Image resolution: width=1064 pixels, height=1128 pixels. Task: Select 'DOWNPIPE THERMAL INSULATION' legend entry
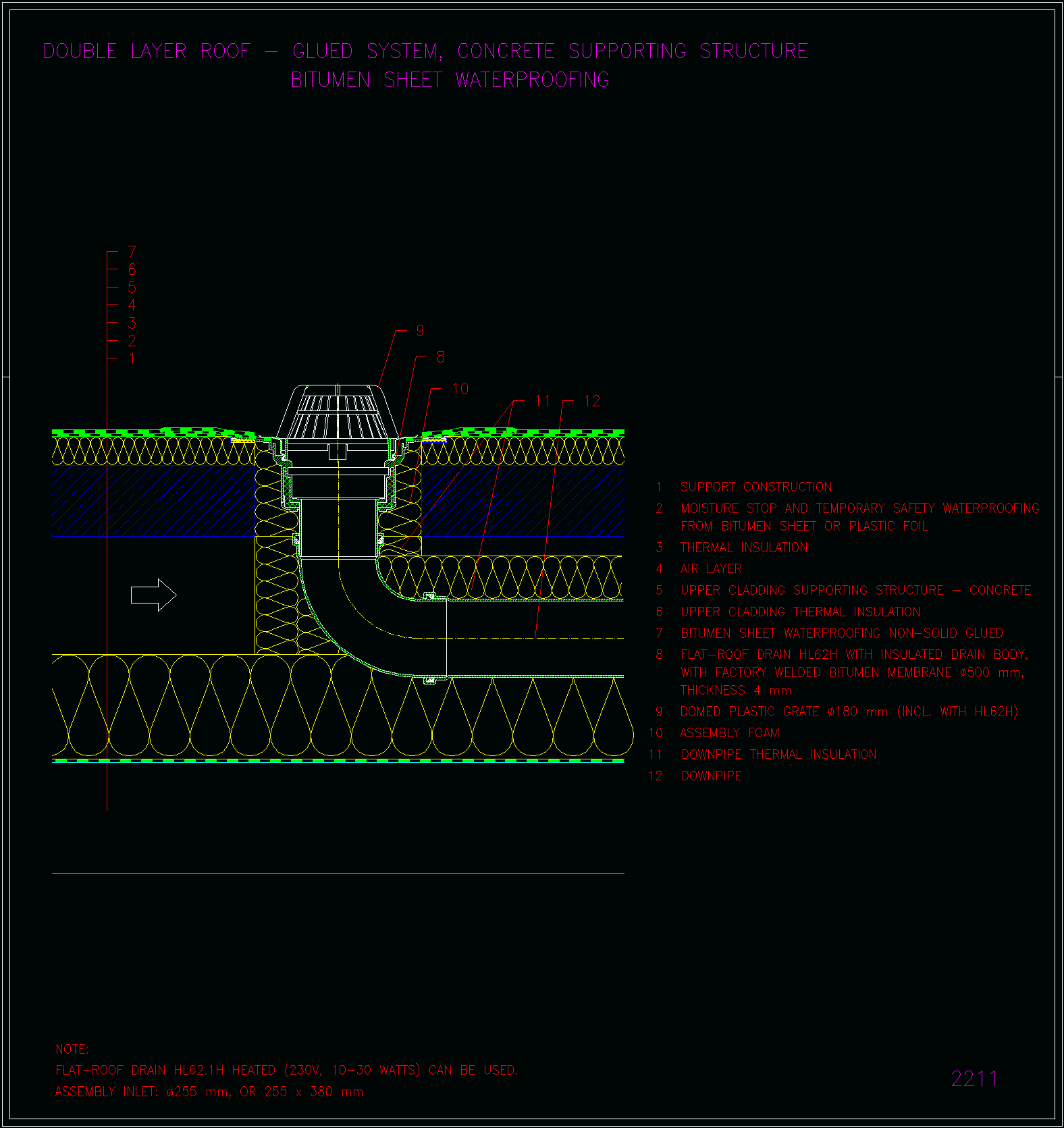(x=779, y=754)
